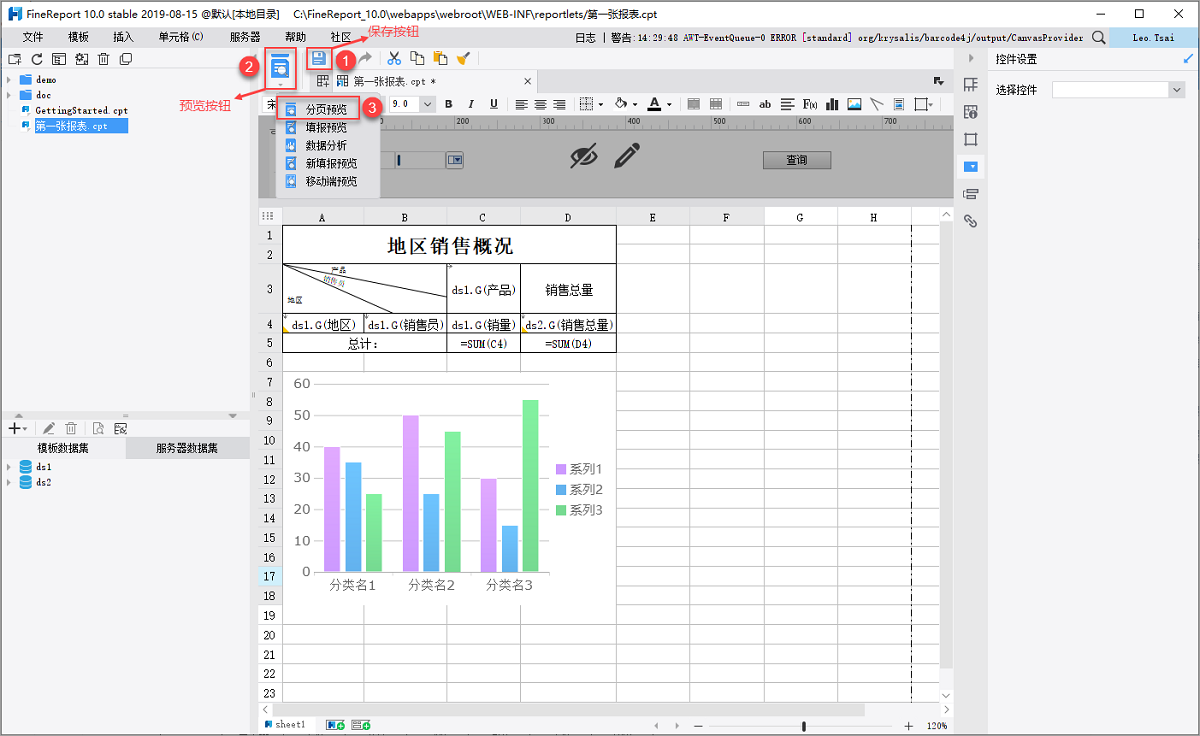Open widget settings icon highlighted in sidebar
Viewport: 1200px width, 736px height.
pyautogui.click(x=970, y=166)
